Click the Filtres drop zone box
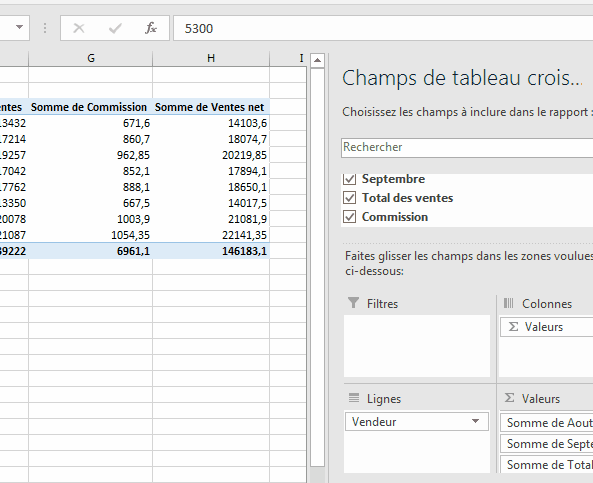Image resolution: width=593 pixels, height=483 pixels. pyautogui.click(x=417, y=346)
